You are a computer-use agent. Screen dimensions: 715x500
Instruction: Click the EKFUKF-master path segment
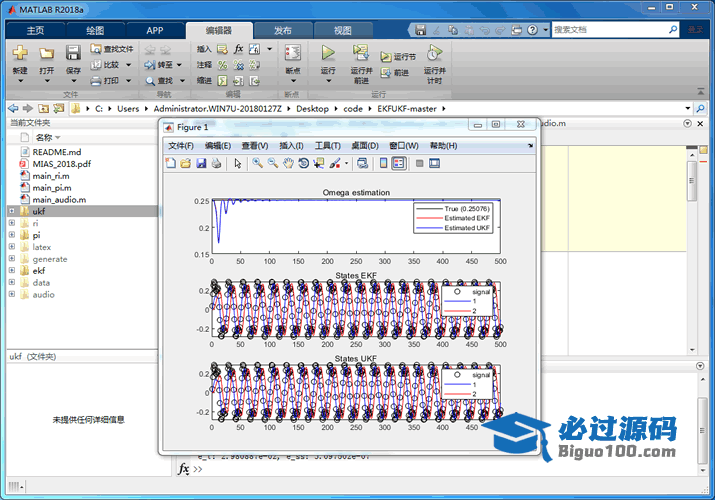(407, 108)
